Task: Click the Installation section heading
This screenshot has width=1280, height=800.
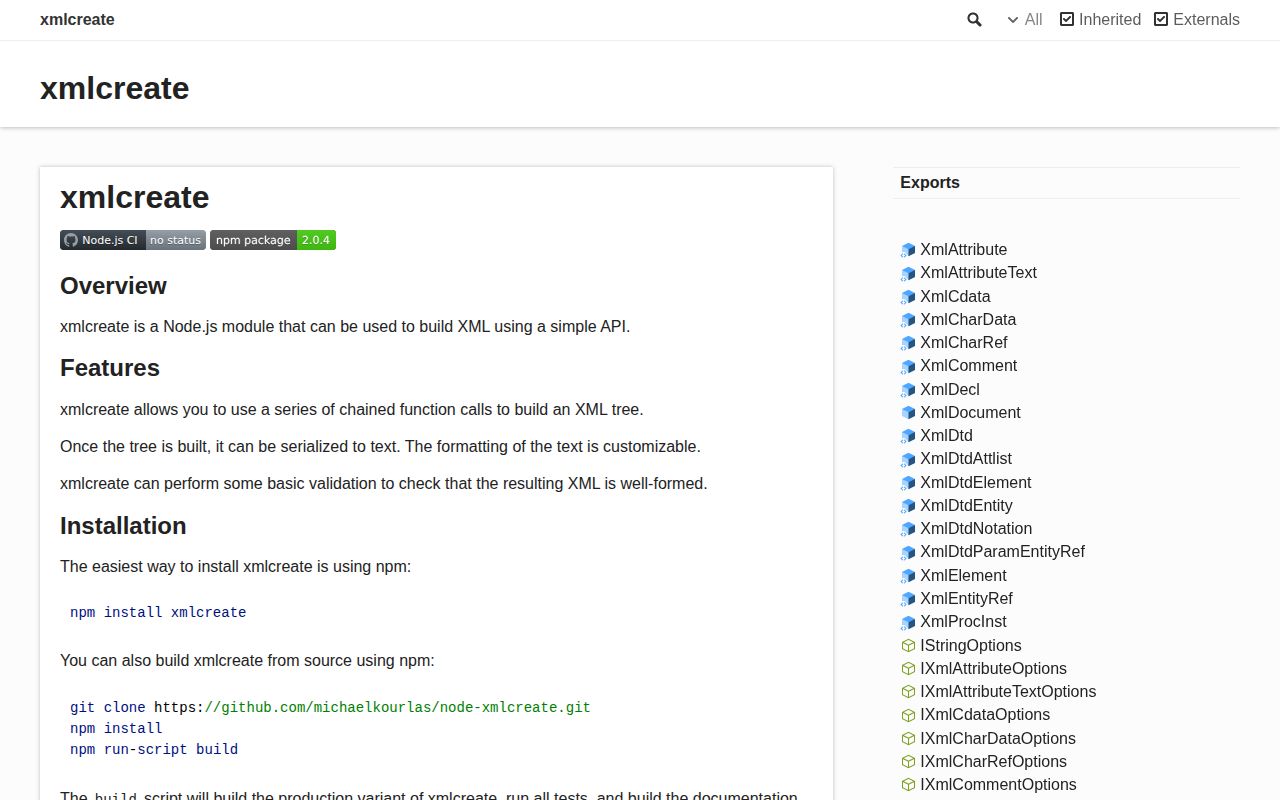Action: click(x=123, y=526)
